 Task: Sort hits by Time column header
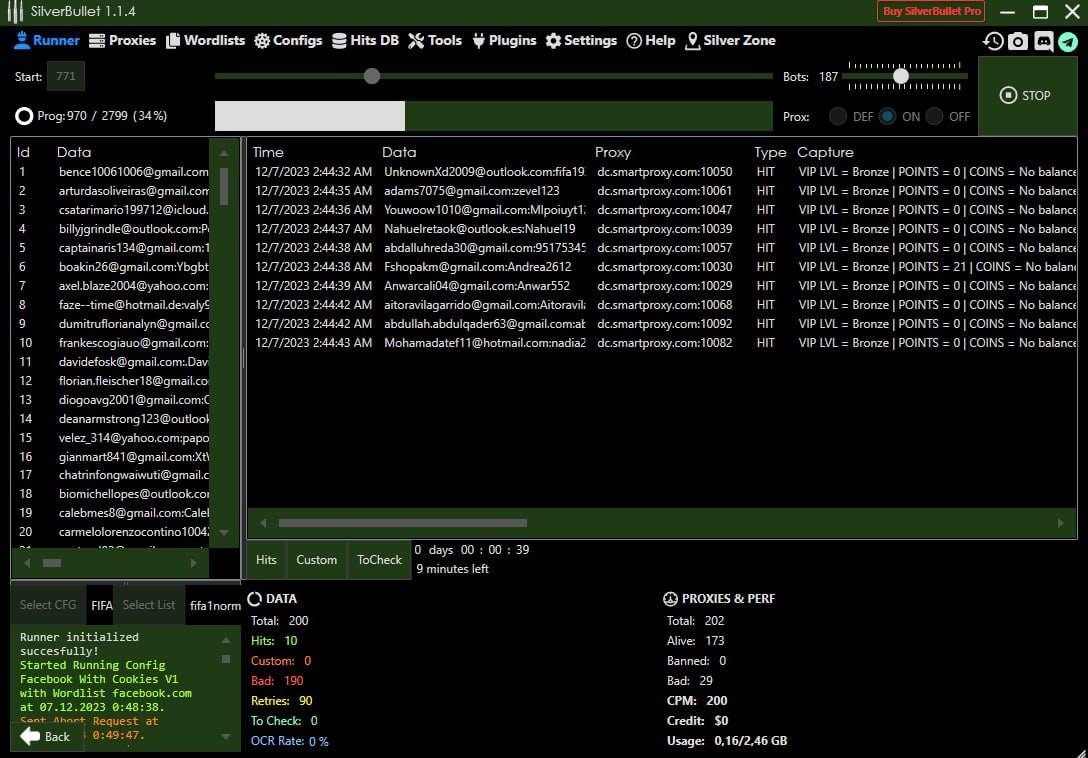pos(268,152)
